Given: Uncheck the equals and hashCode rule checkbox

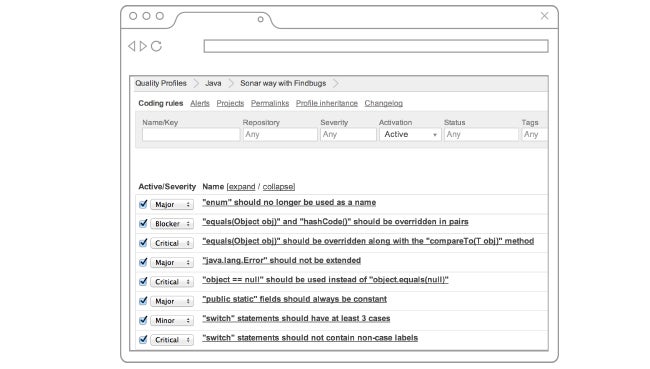Looking at the screenshot, I should 143,223.
